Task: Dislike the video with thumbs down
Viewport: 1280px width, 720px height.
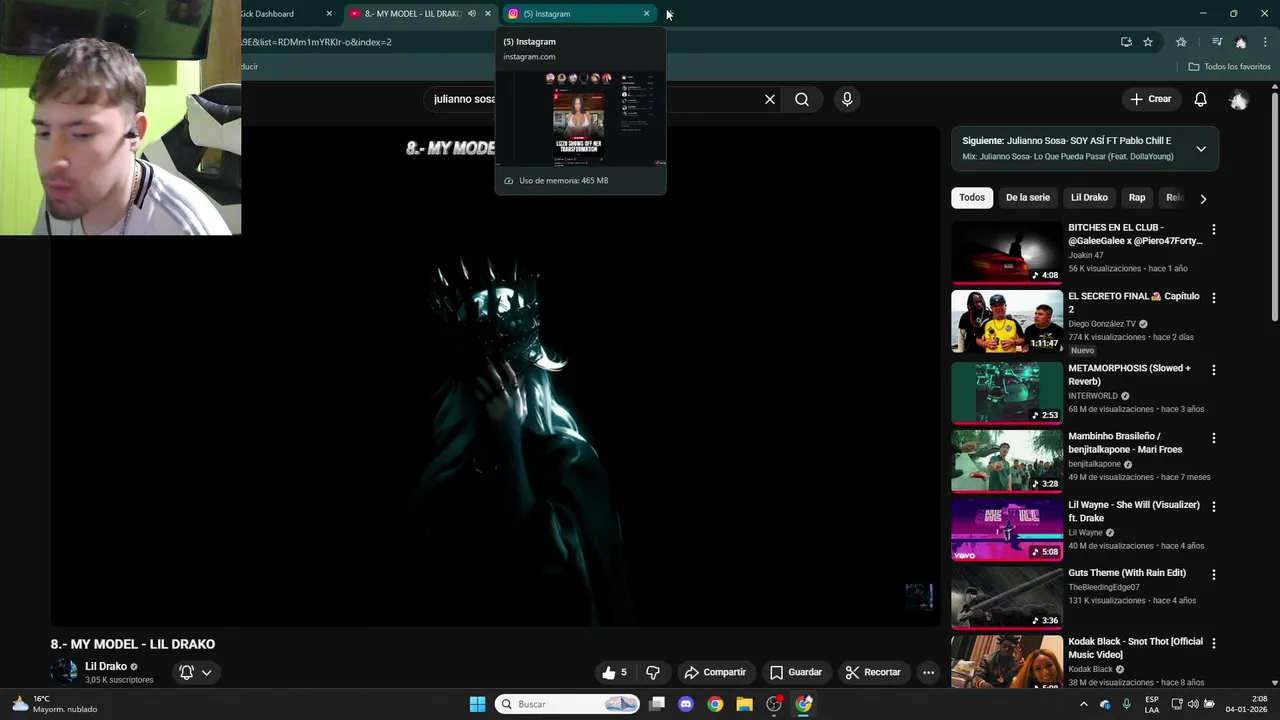Action: [653, 672]
